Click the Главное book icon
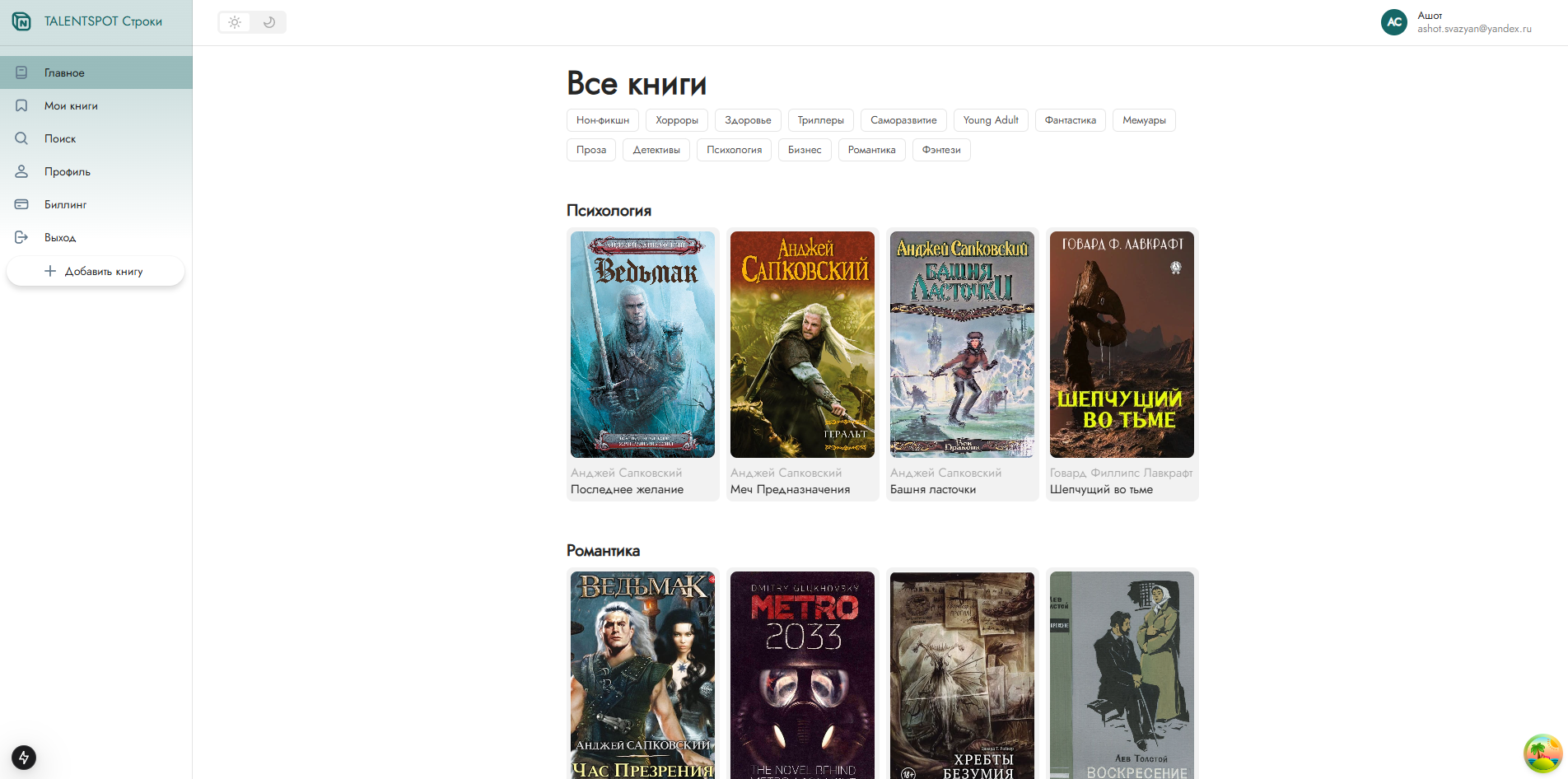 coord(21,72)
